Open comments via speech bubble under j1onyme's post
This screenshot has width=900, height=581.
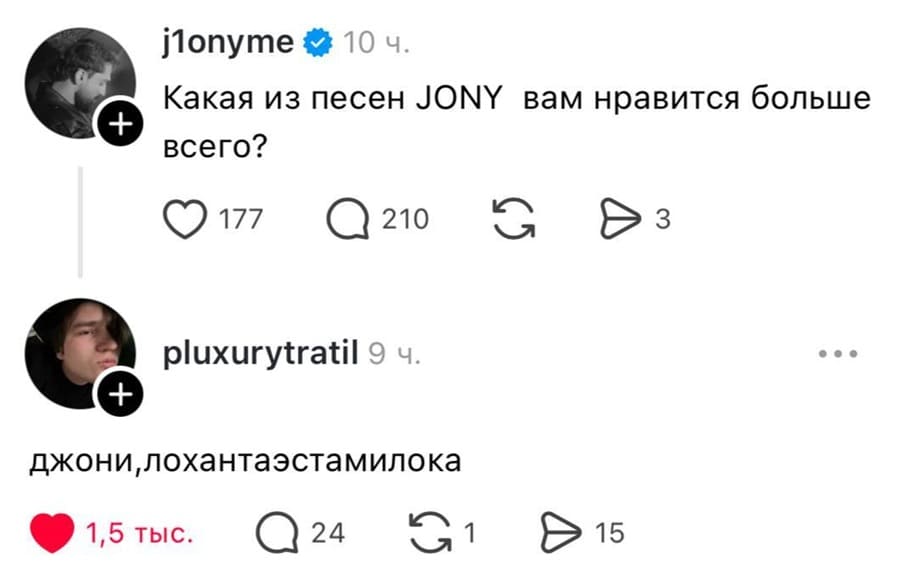pyautogui.click(x=346, y=218)
